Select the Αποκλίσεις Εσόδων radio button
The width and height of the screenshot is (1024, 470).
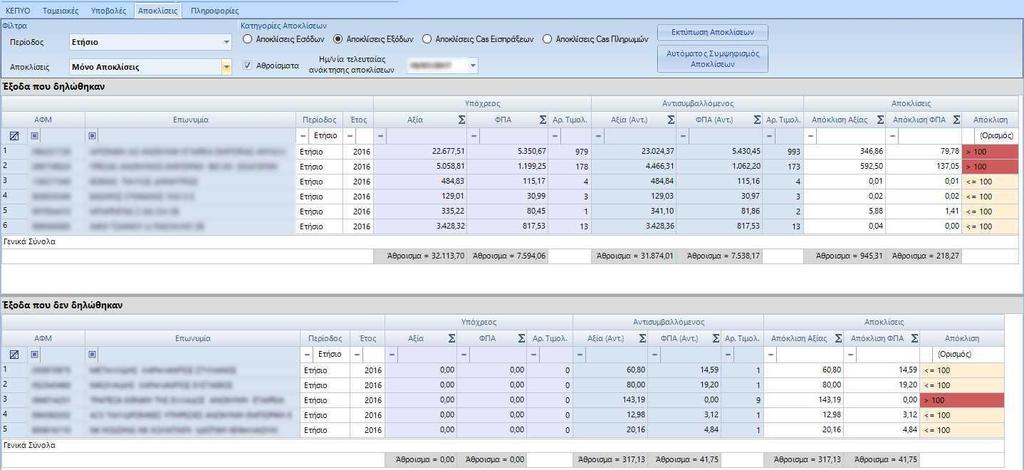pos(247,39)
